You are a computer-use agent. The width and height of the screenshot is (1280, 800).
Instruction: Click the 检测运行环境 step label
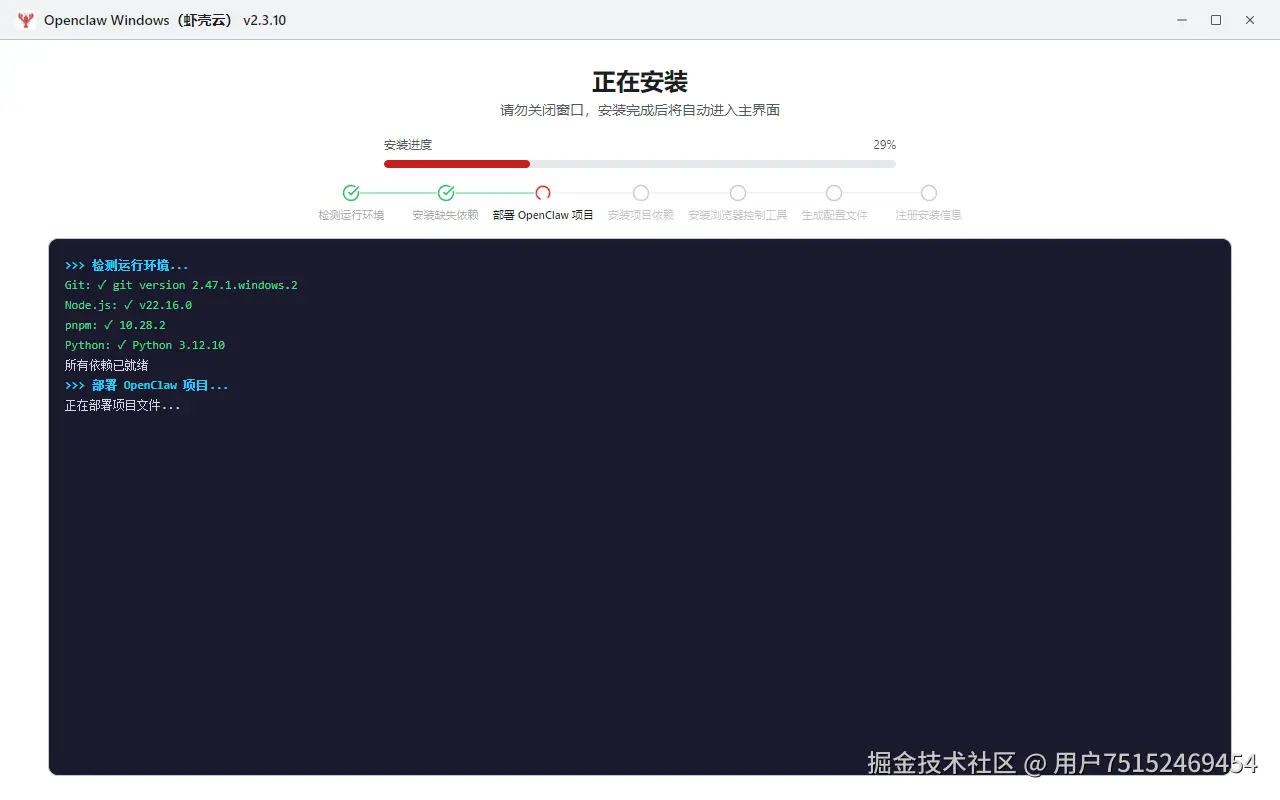point(351,215)
